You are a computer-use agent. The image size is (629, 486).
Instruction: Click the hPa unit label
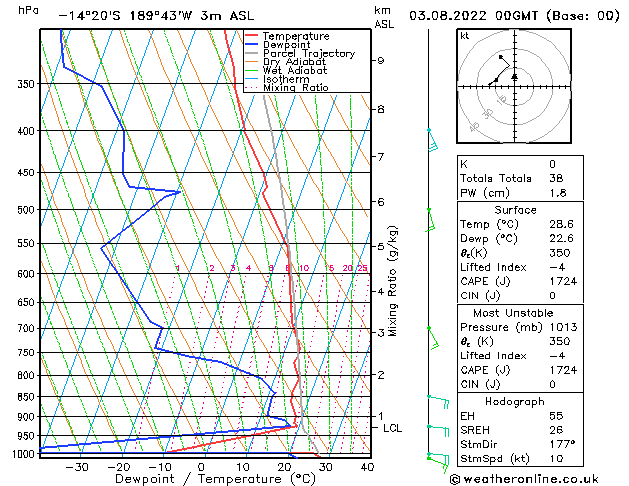tap(28, 10)
